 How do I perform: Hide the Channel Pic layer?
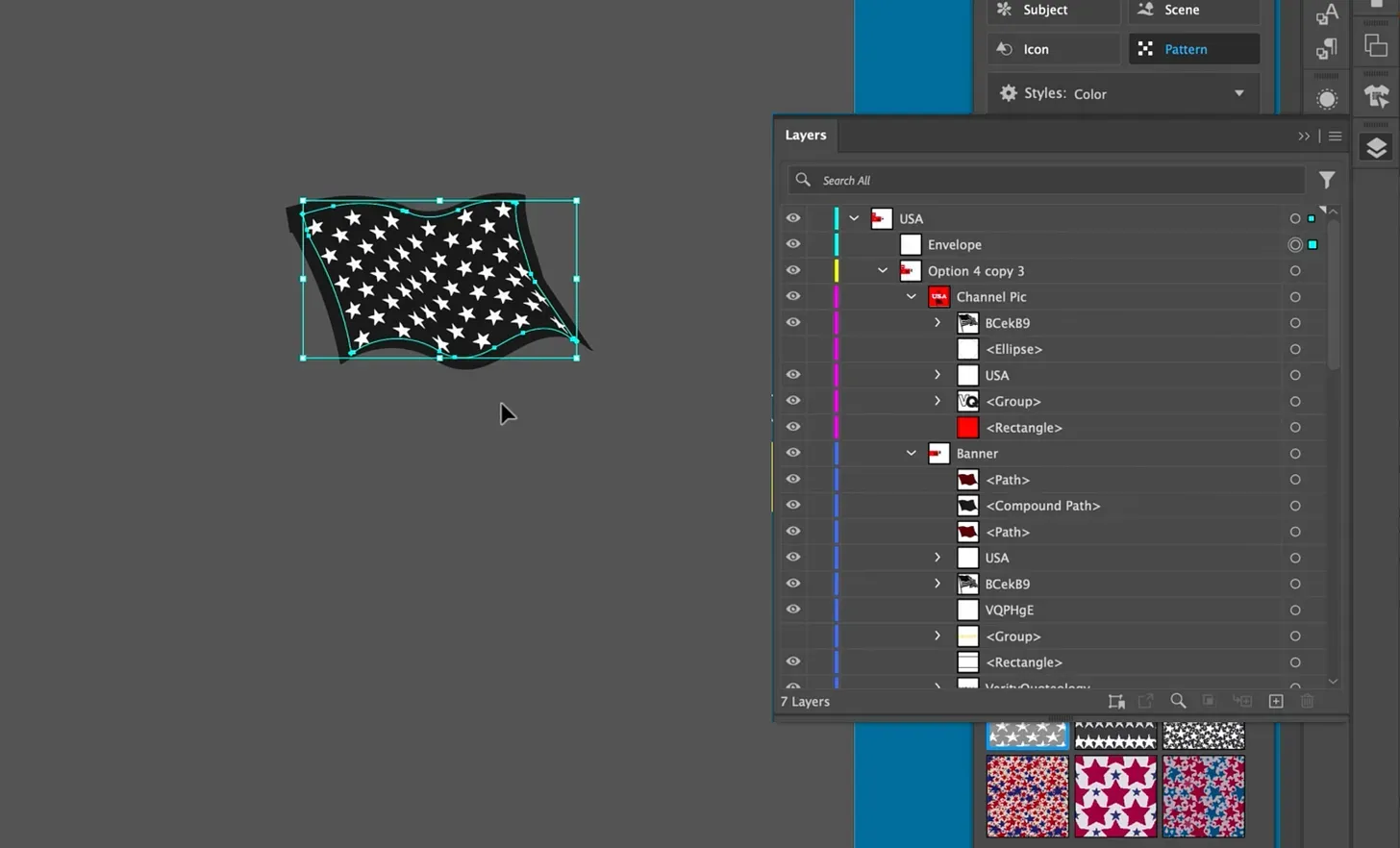[x=792, y=296]
